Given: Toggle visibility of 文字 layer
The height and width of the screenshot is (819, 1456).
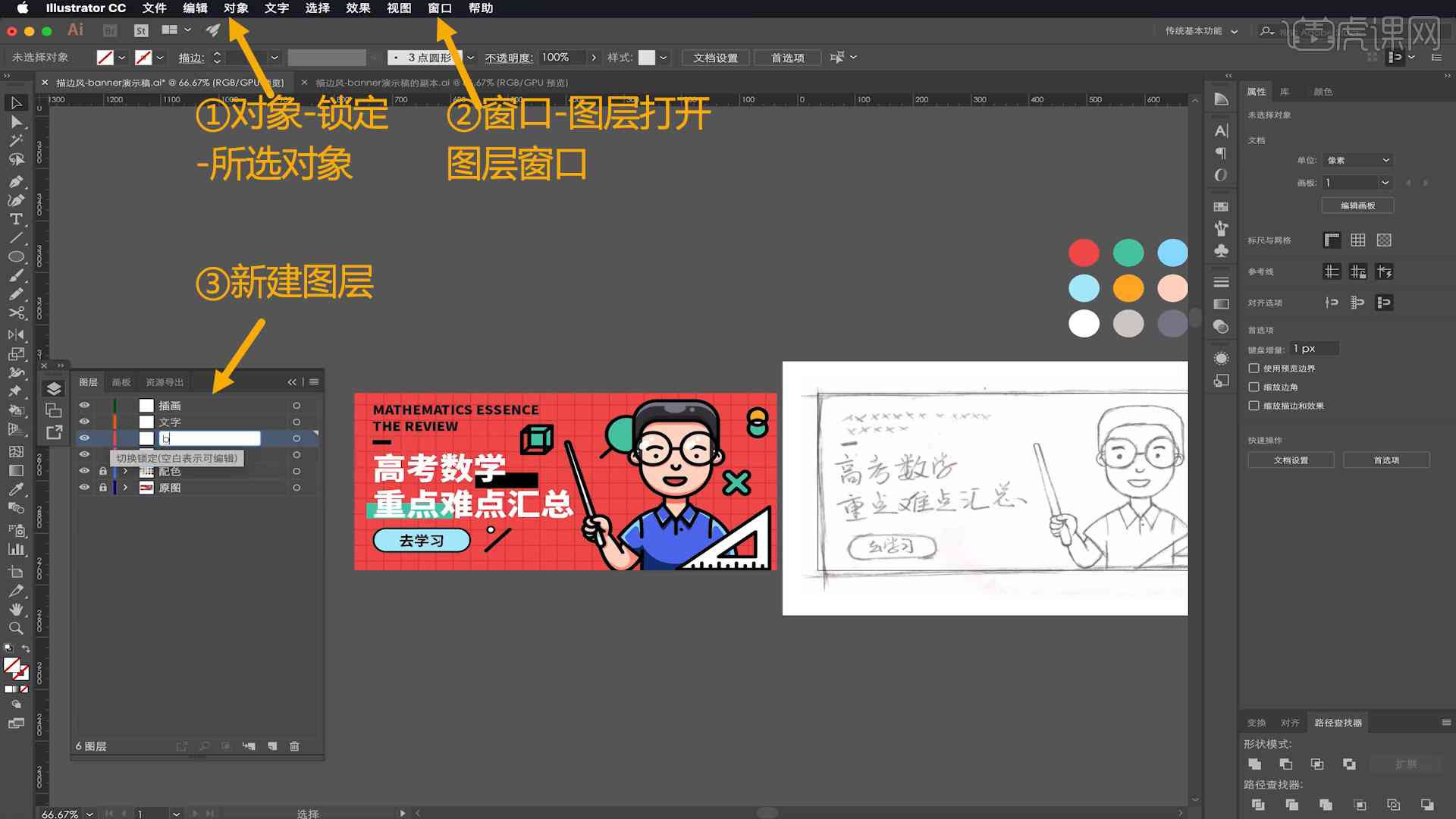Looking at the screenshot, I should (85, 421).
